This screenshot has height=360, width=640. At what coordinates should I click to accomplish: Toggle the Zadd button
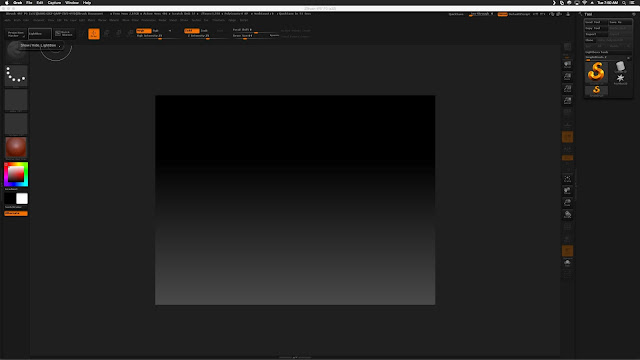(x=191, y=31)
